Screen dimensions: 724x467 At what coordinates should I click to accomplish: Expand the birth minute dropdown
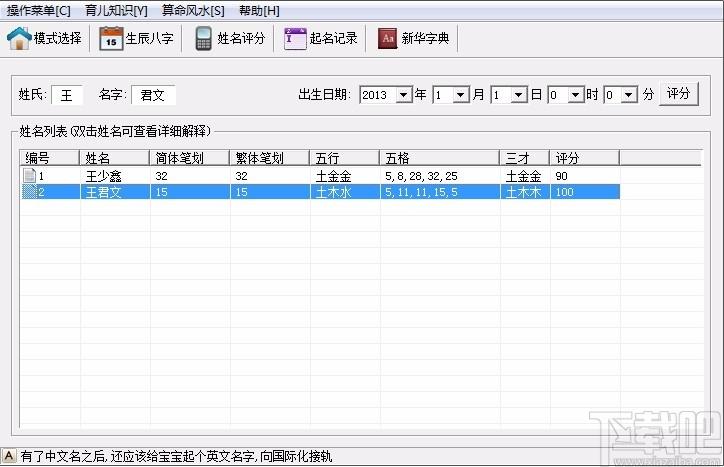coord(629,95)
